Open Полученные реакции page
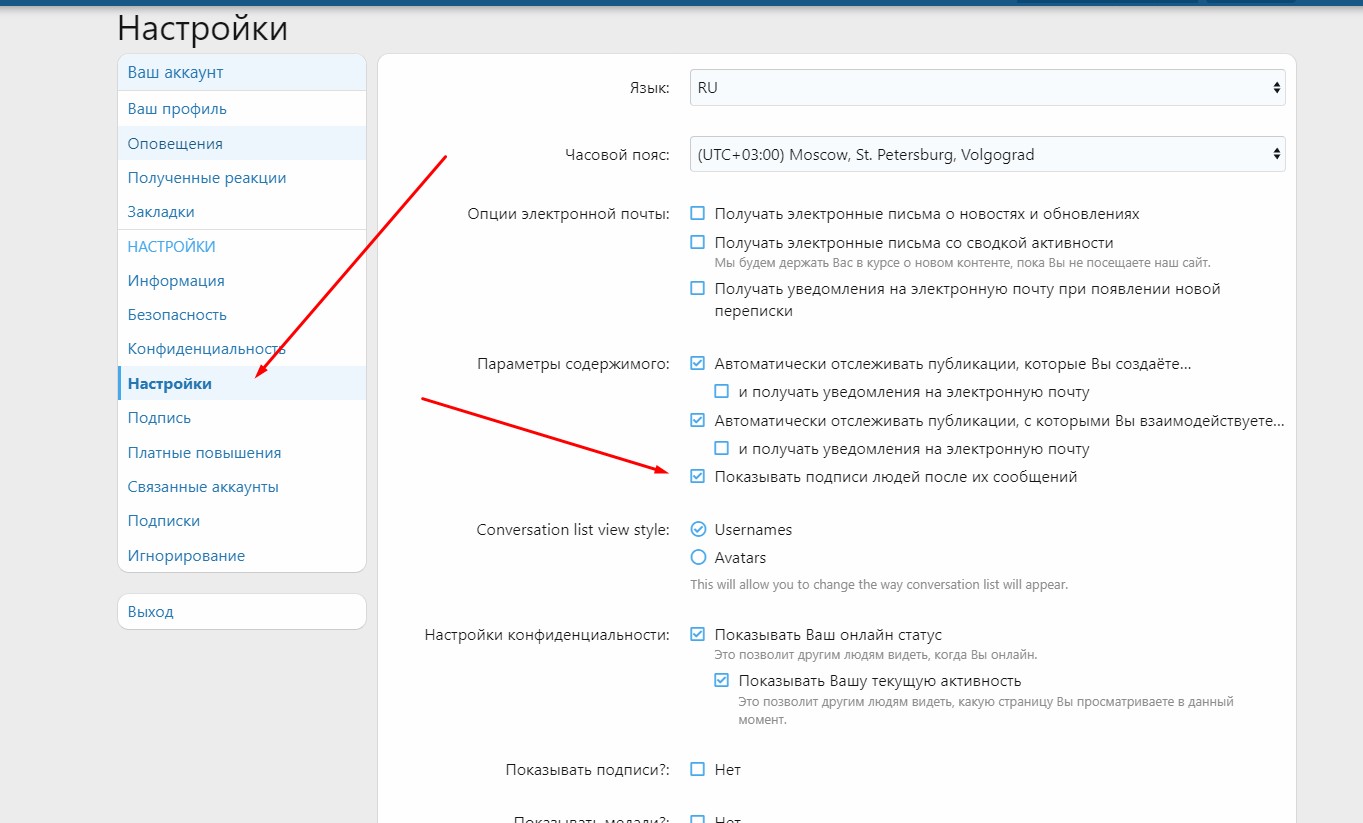This screenshot has width=1363, height=823. pyautogui.click(x=207, y=178)
